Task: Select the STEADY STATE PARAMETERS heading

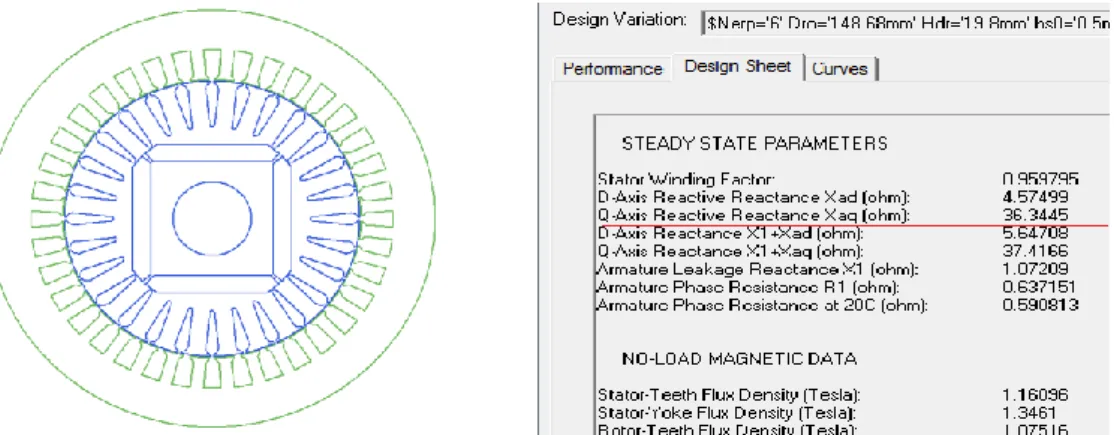Action: click(x=755, y=143)
